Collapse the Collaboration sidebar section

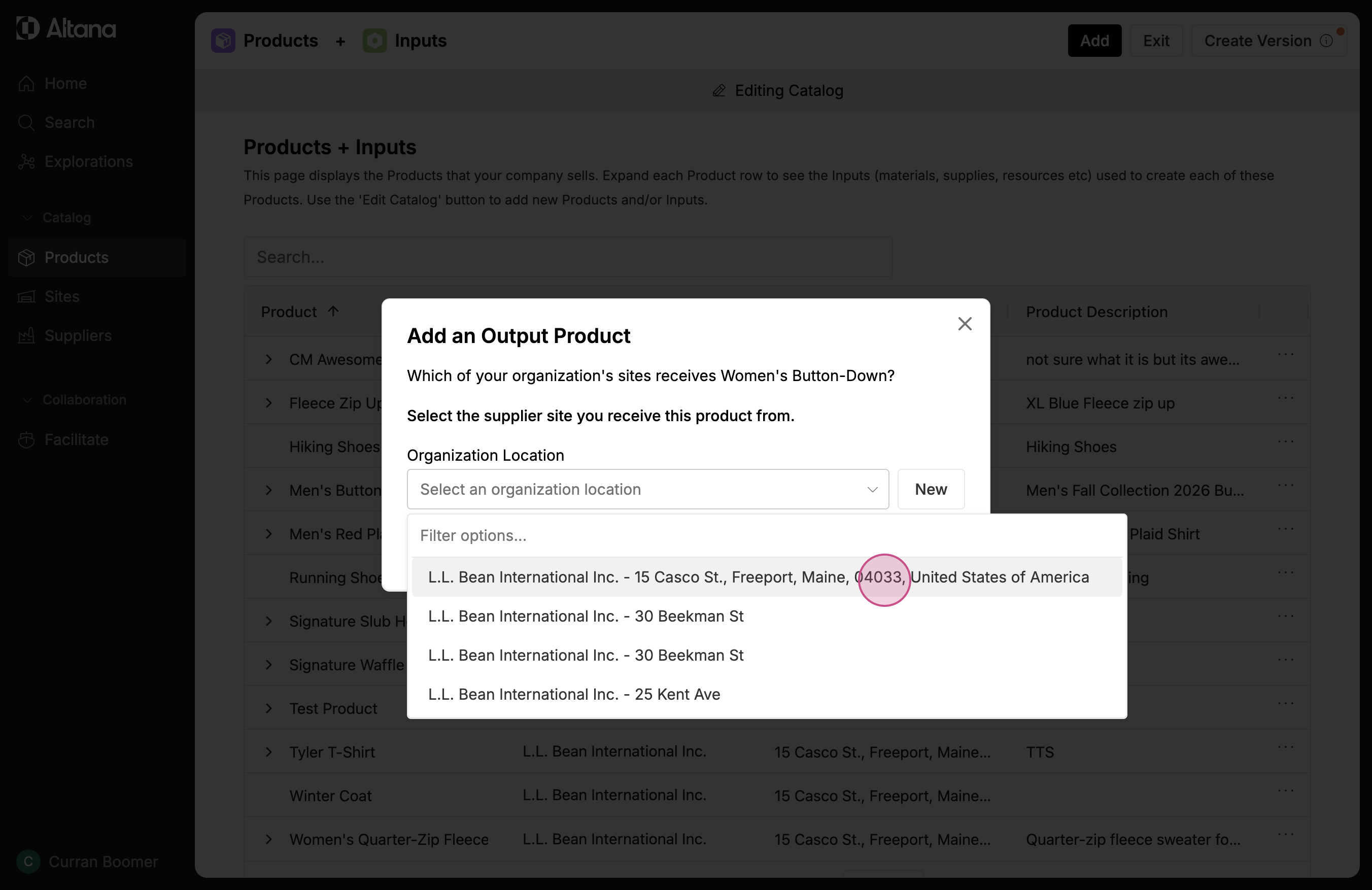click(x=27, y=400)
